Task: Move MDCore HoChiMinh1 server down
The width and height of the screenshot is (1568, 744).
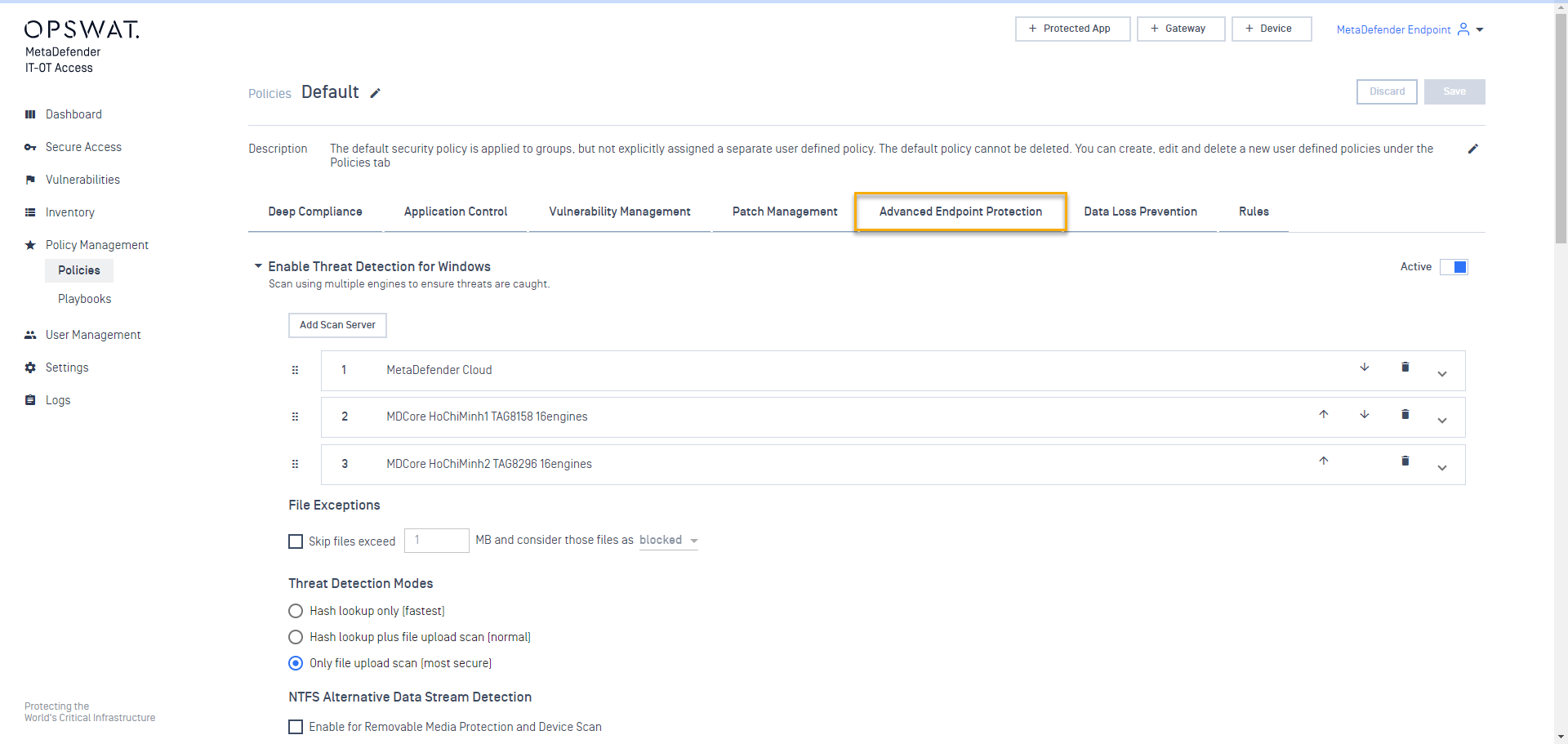Action: pos(1365,414)
